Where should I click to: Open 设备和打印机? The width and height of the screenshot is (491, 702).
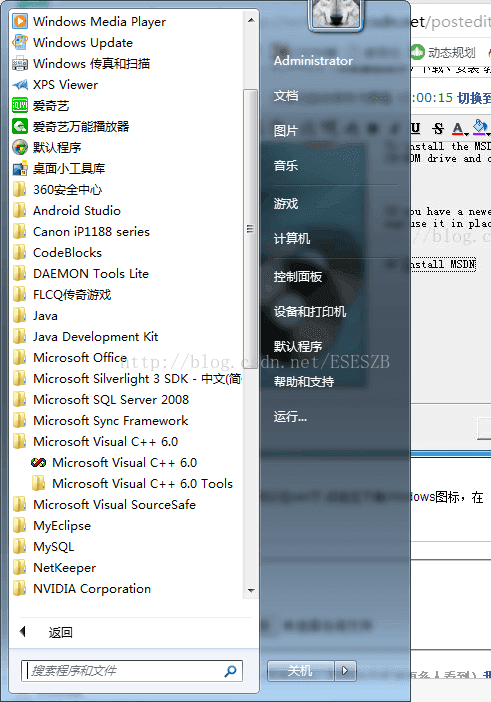[310, 312]
